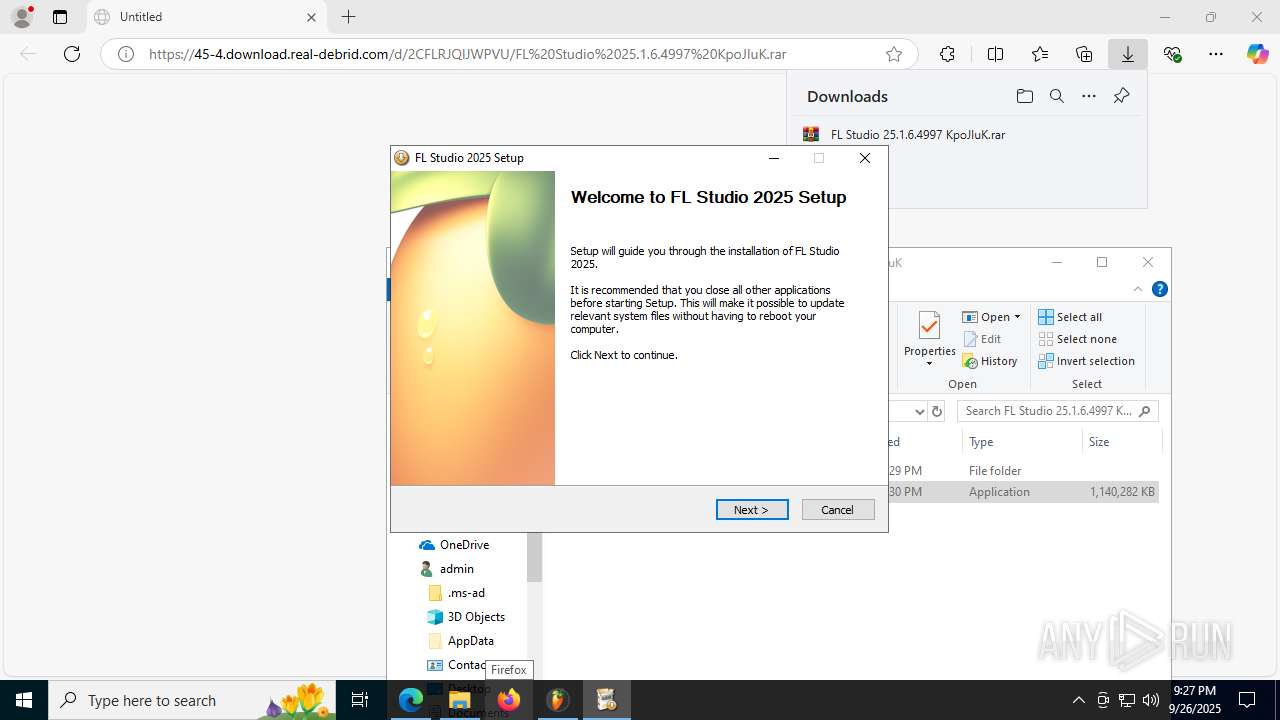
Task: Click Select none in Explorer ribbon
Action: coord(1077,339)
